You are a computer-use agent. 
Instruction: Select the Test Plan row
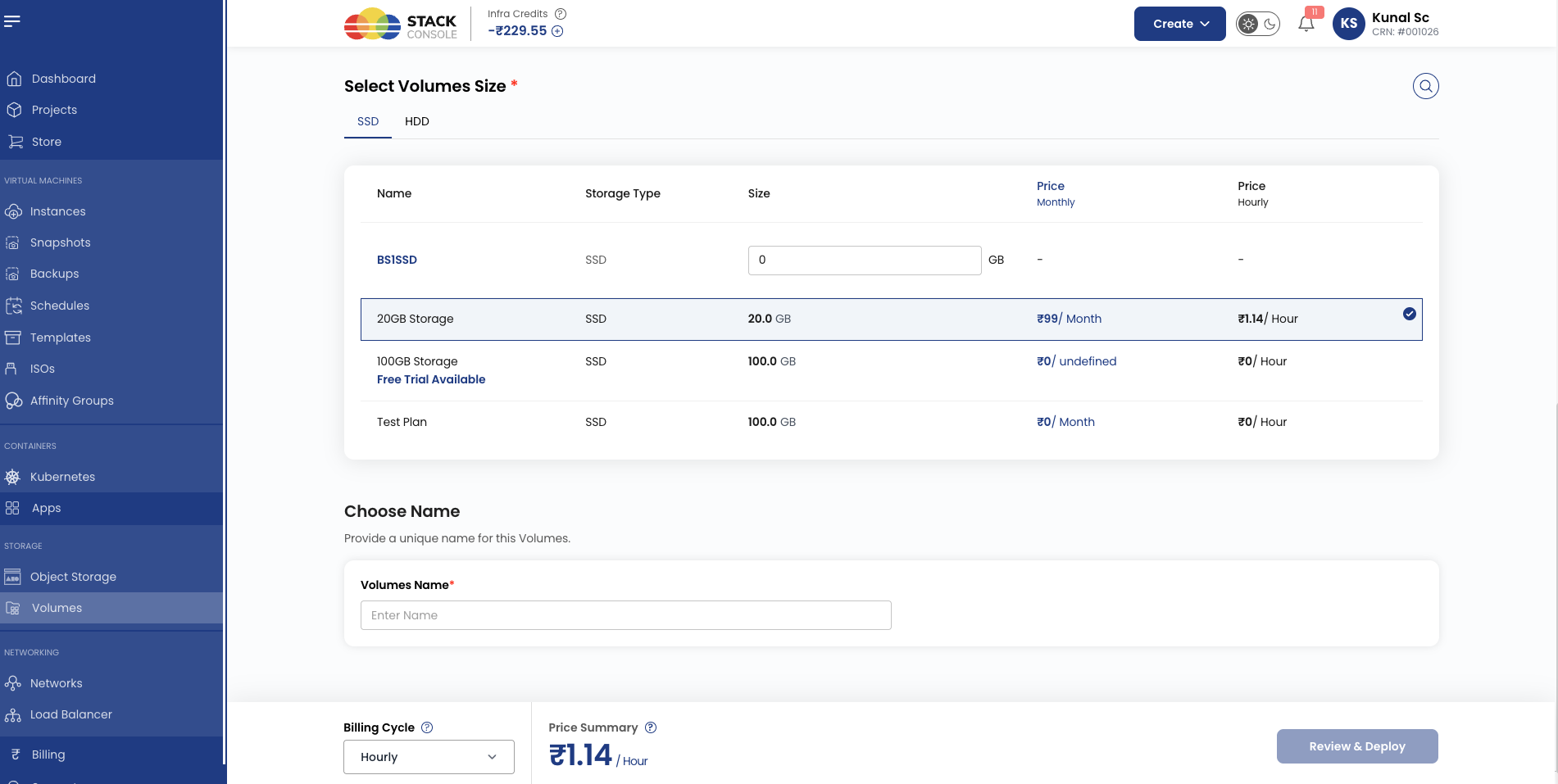[x=892, y=422]
